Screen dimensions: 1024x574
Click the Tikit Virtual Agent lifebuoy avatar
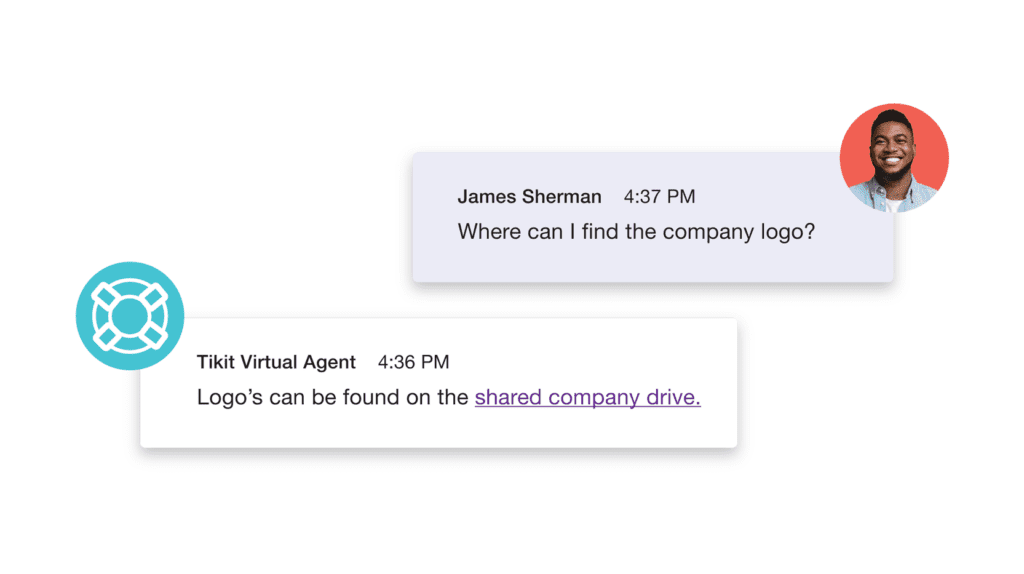(x=130, y=316)
